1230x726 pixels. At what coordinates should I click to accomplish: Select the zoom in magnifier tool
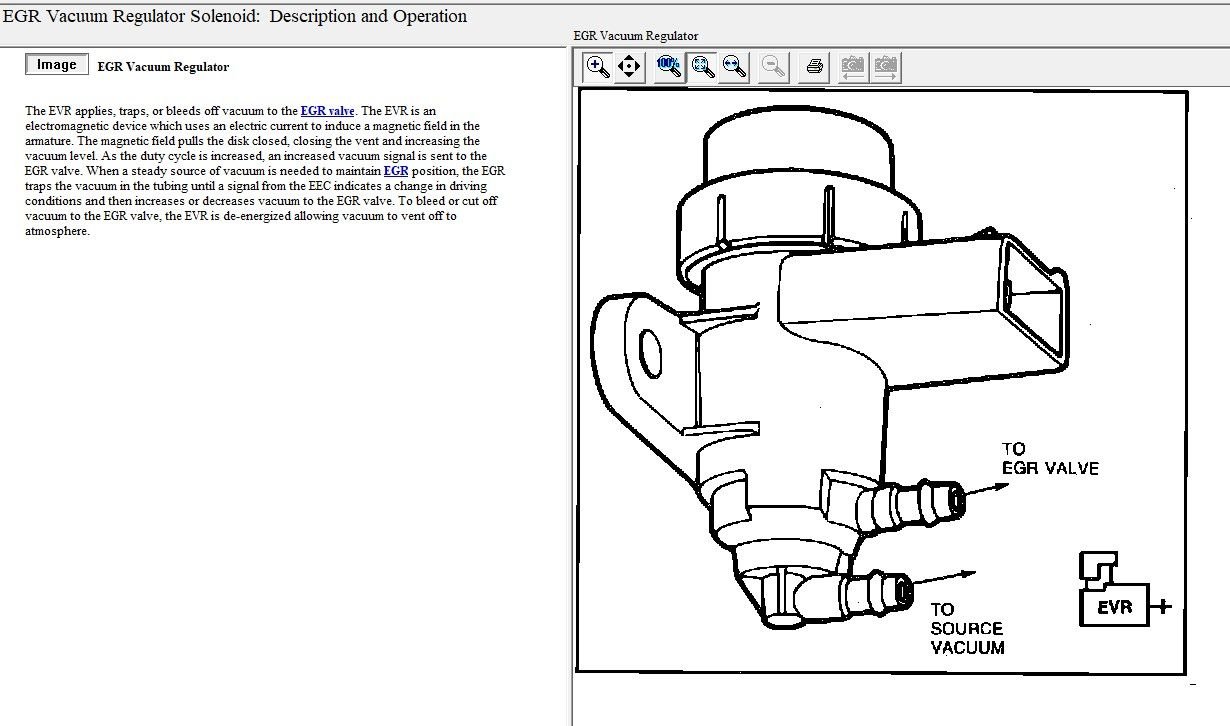click(x=598, y=67)
